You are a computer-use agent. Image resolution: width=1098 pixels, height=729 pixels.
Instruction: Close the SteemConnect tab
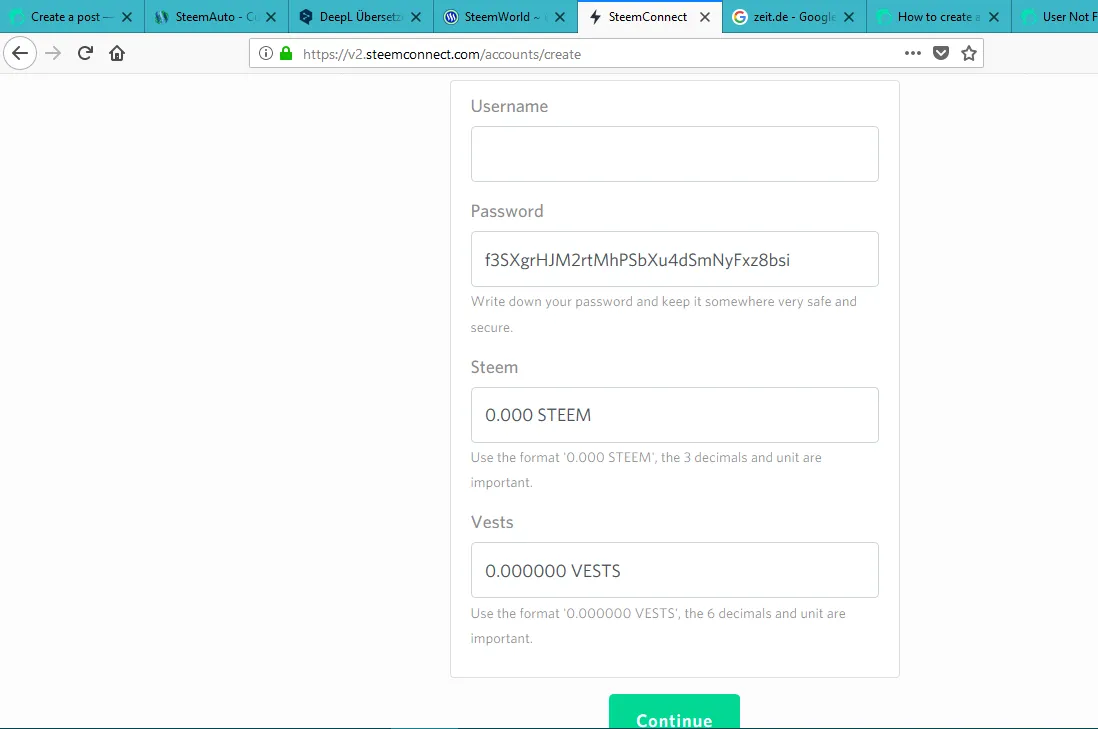[x=705, y=17]
